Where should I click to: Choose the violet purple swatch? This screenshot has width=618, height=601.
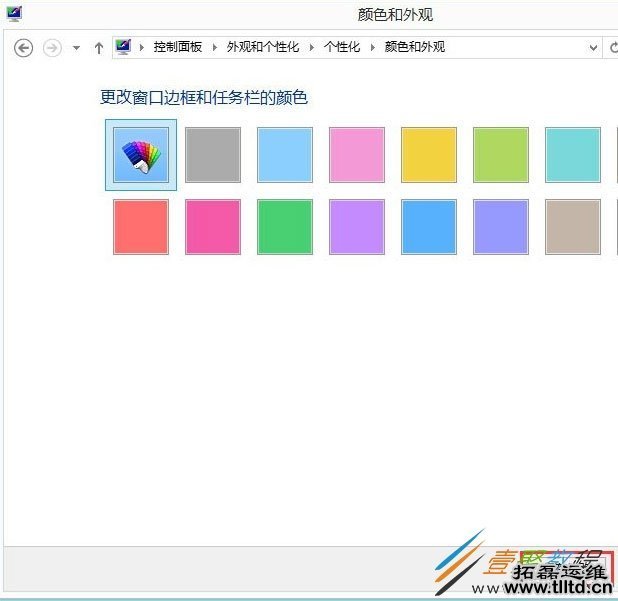357,227
